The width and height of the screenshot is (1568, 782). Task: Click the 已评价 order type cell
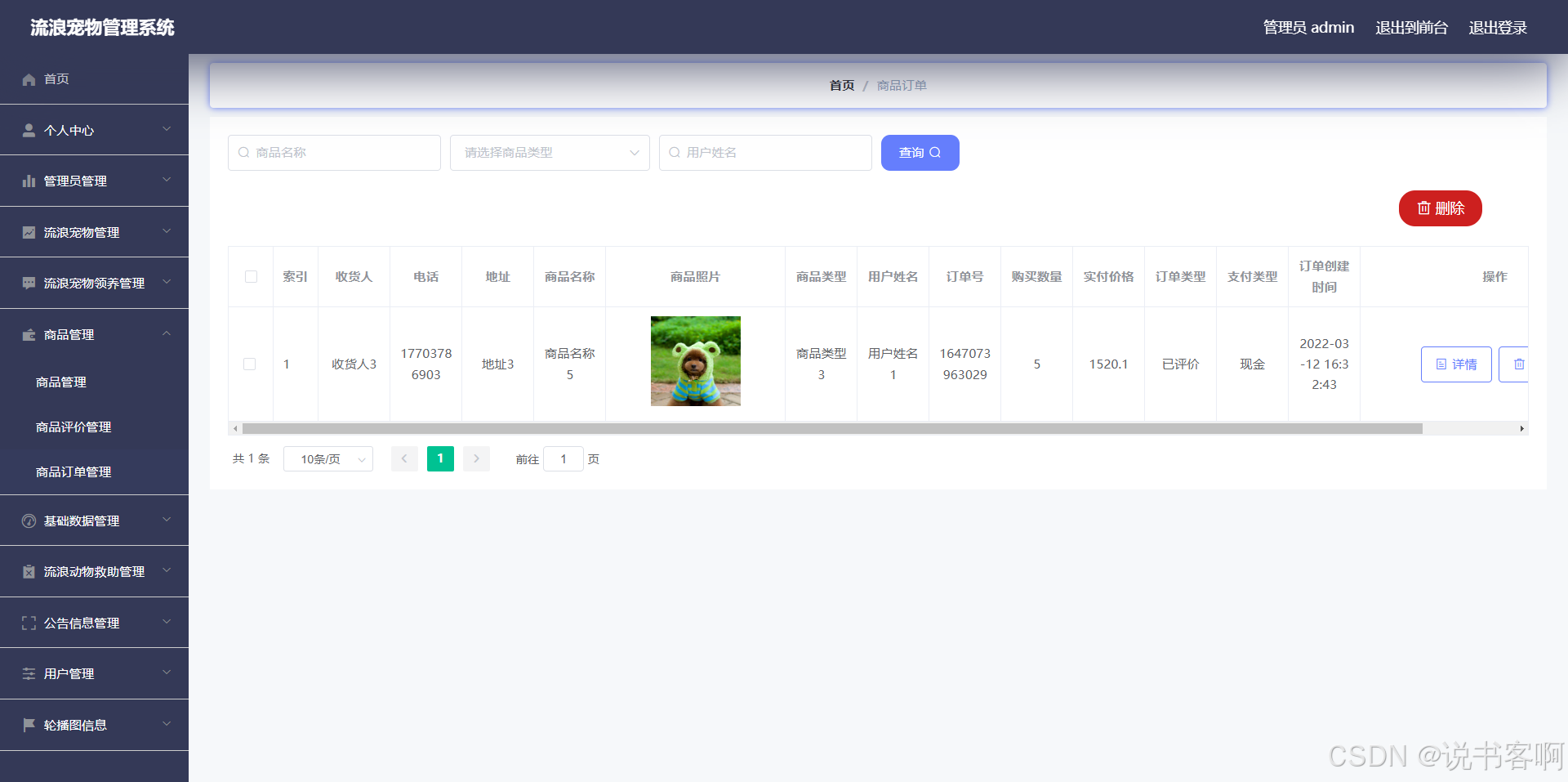point(1180,364)
